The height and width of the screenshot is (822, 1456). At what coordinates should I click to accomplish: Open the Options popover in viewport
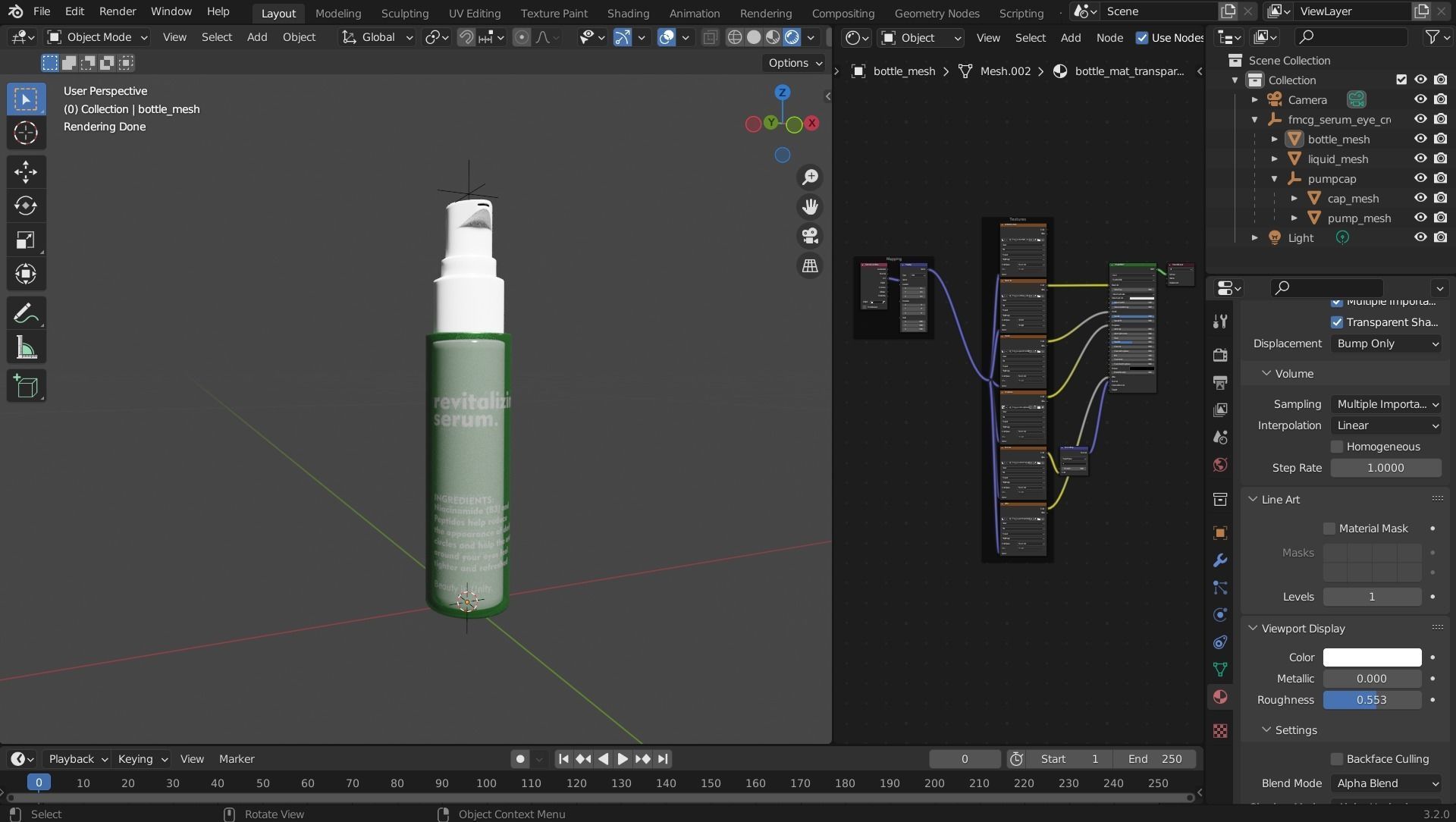(x=794, y=63)
